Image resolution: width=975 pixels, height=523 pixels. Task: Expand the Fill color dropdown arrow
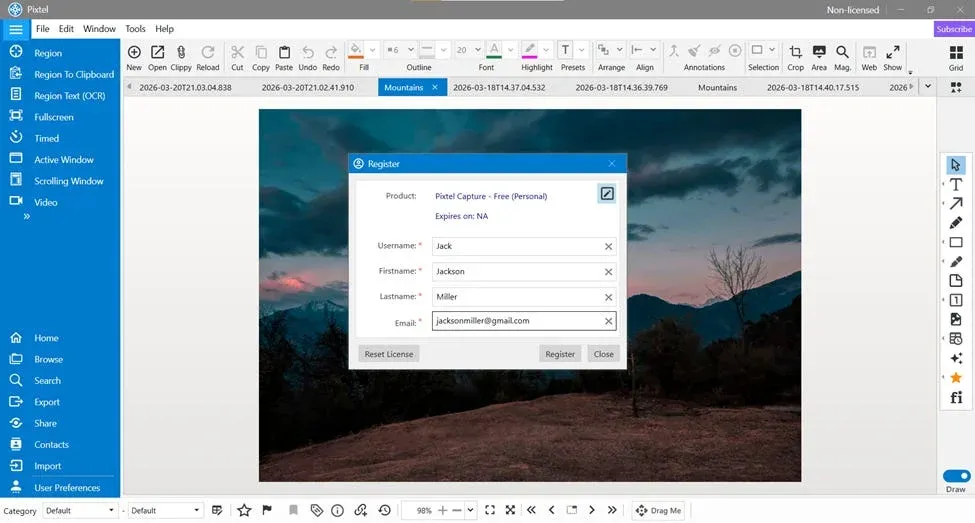tap(372, 50)
